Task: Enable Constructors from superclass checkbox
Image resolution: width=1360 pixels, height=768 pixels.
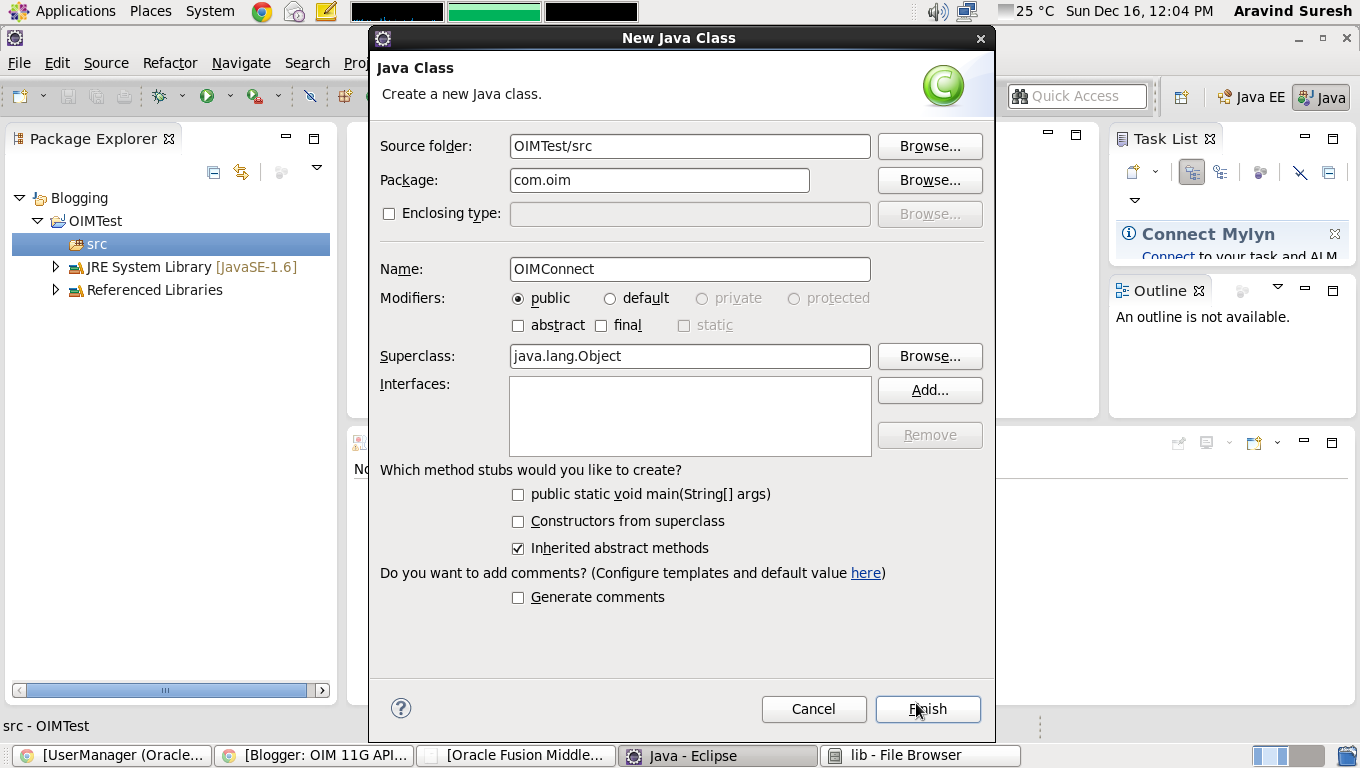Action: (x=517, y=521)
